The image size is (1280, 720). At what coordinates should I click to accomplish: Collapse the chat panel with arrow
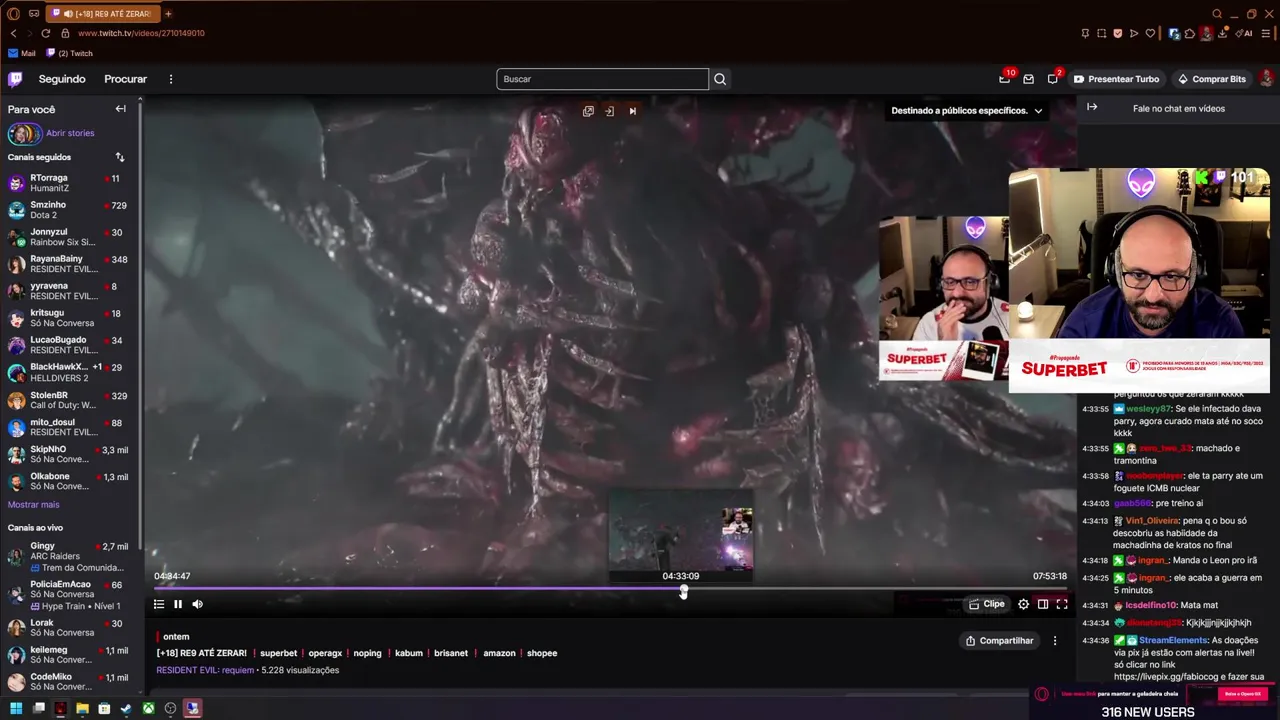(1092, 107)
